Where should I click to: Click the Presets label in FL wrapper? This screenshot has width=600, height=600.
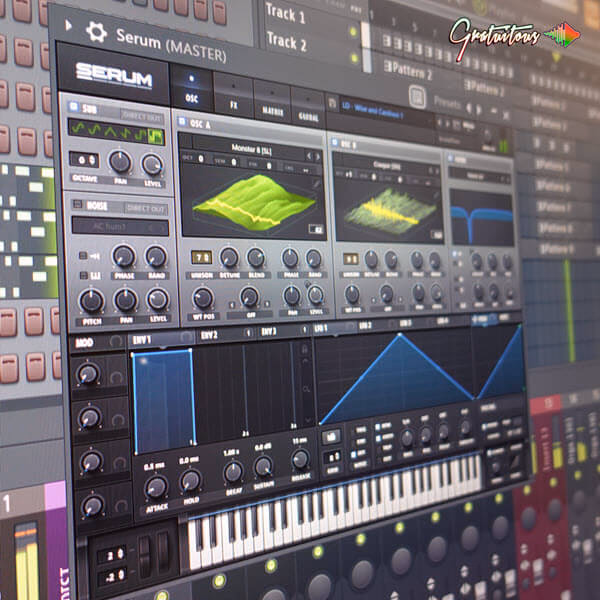coord(447,103)
